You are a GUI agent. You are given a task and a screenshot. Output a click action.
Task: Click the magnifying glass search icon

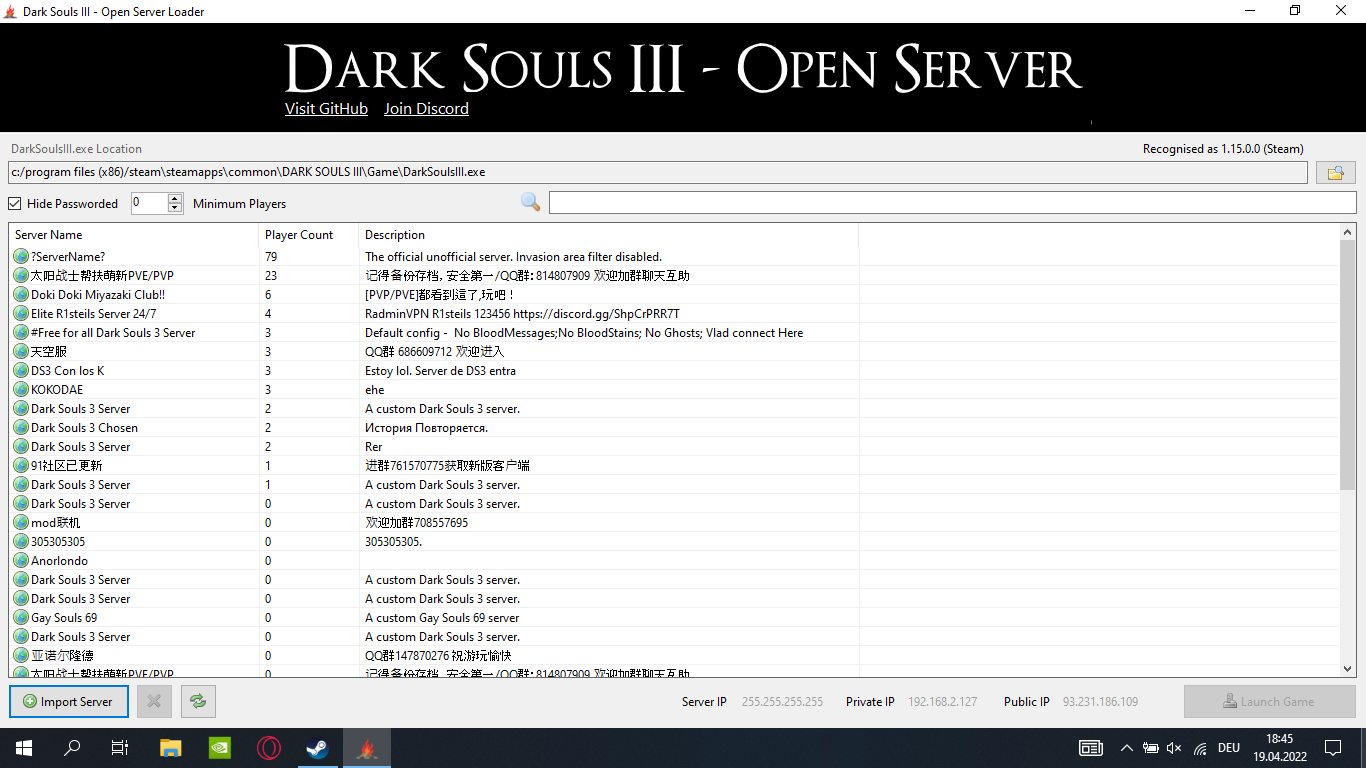point(530,203)
